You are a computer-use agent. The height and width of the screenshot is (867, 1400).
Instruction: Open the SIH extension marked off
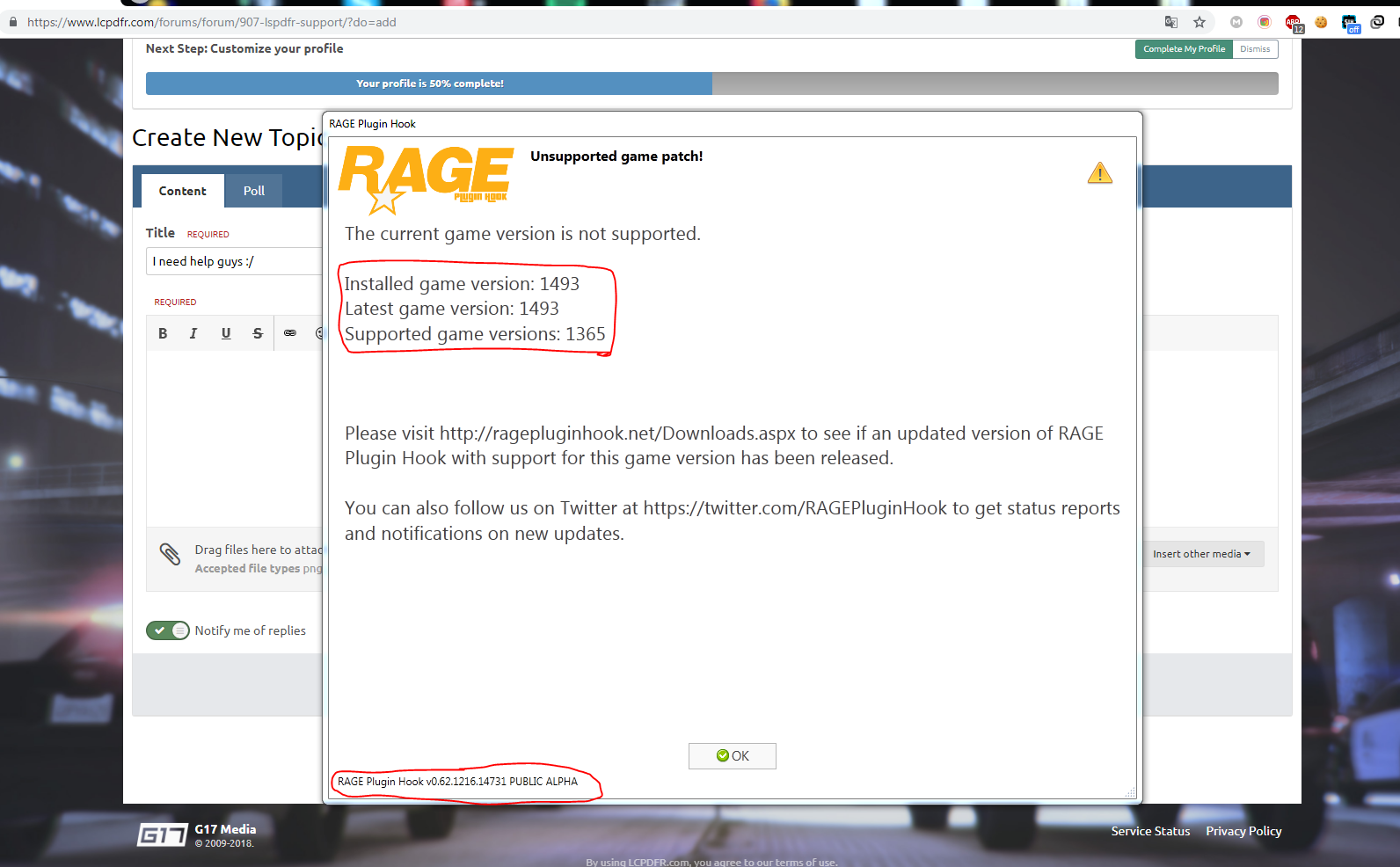pos(1351,24)
